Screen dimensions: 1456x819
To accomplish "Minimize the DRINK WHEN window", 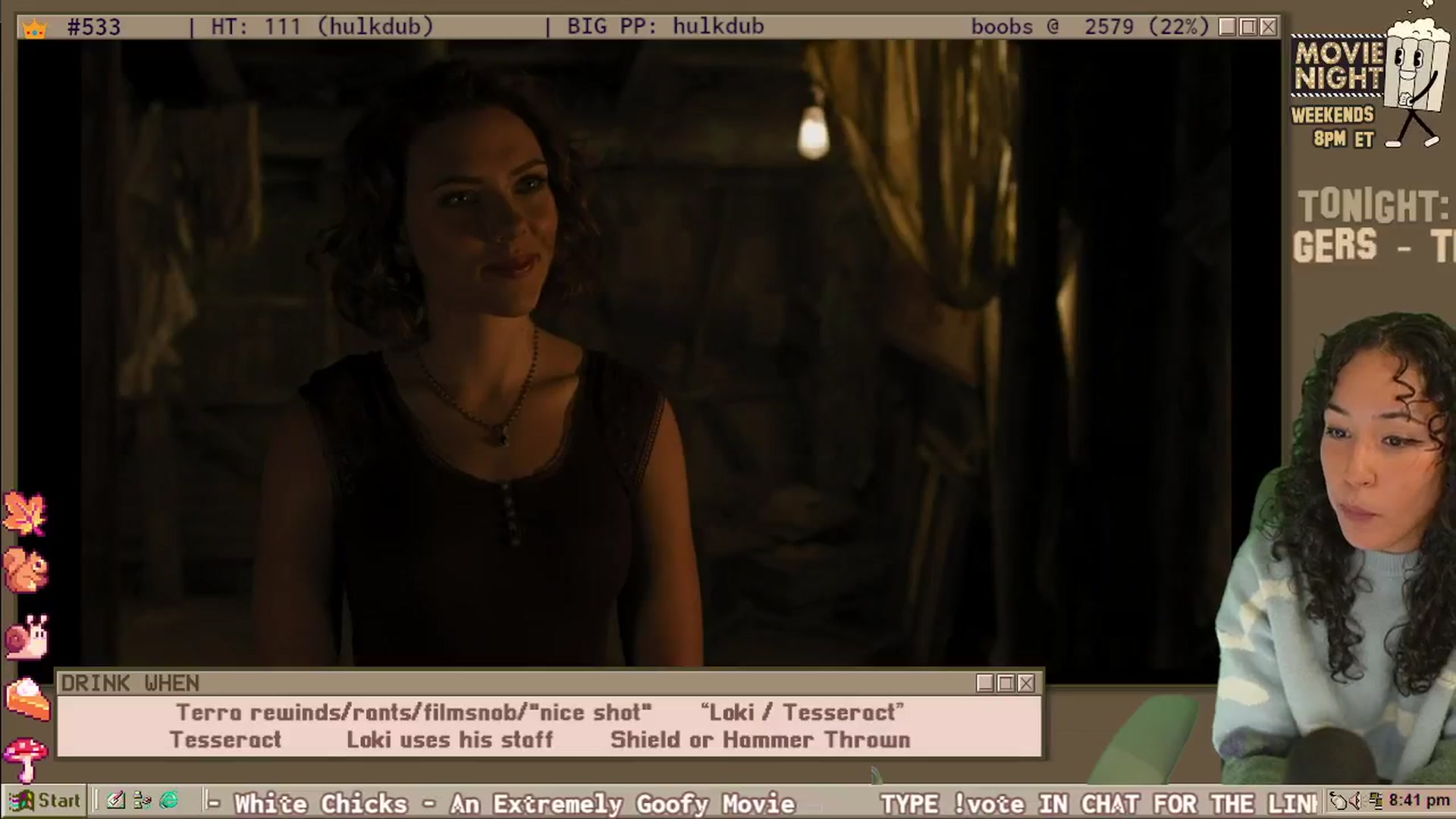I will 985,683.
